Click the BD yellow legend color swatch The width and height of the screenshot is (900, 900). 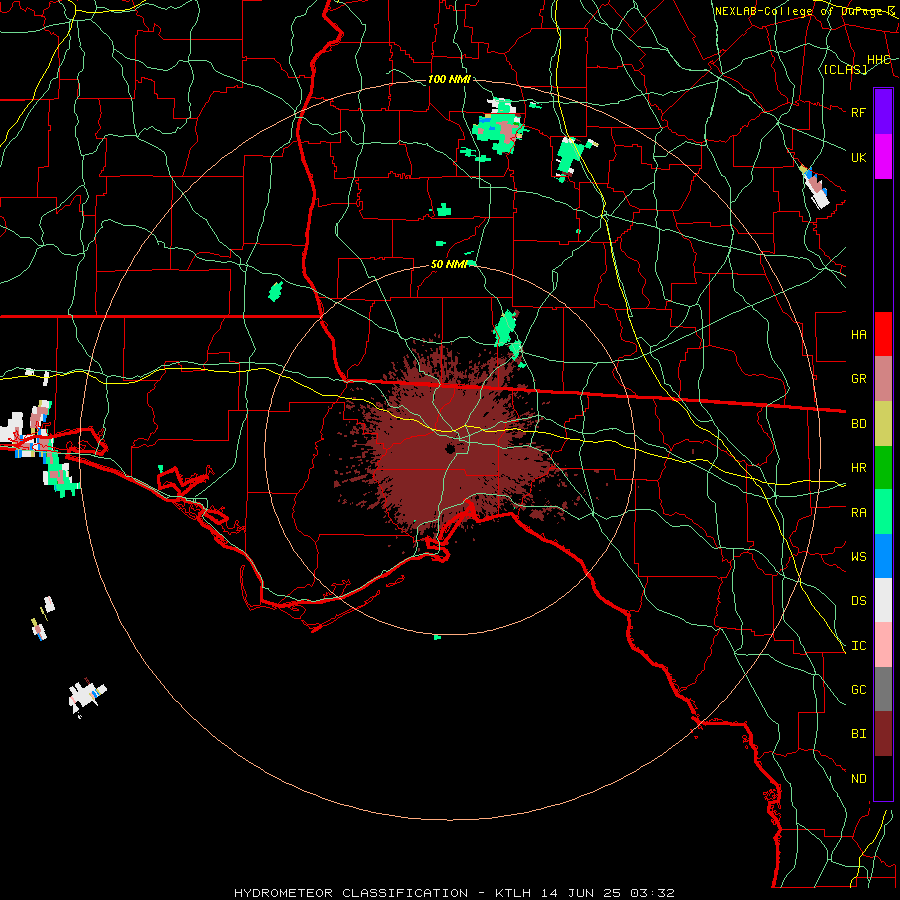tap(883, 423)
